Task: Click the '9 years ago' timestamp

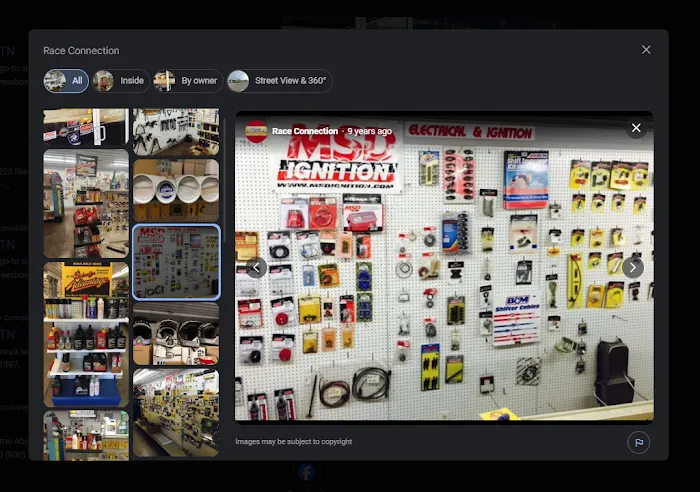Action: click(x=369, y=131)
